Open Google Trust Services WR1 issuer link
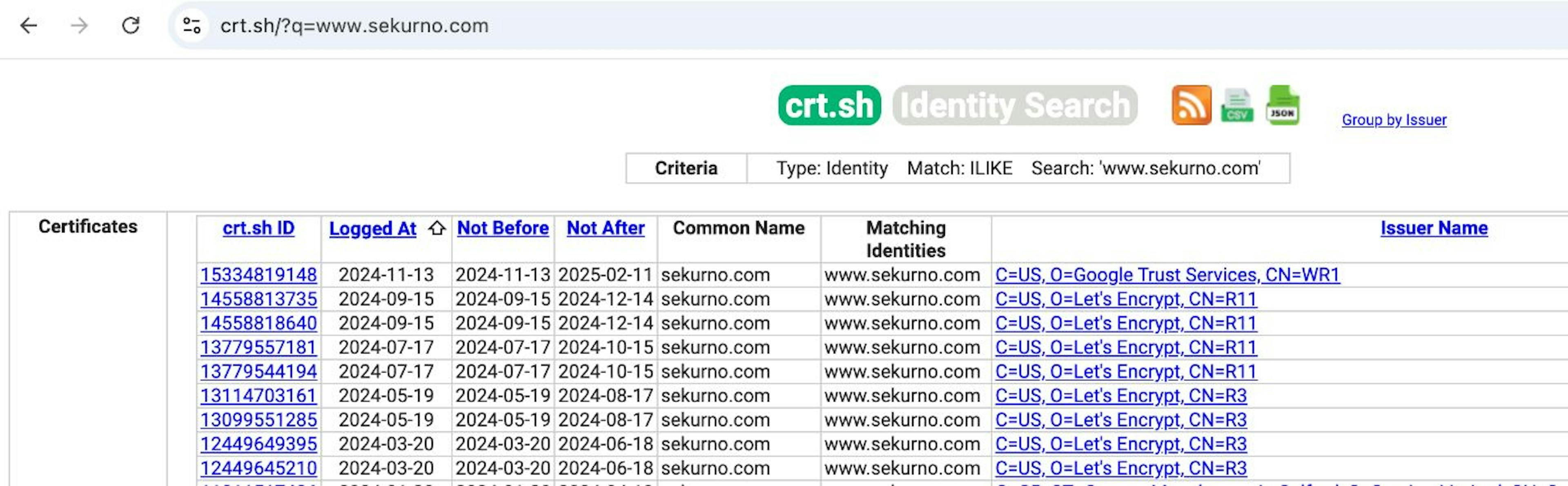Screen dimensions: 1568x486 pos(1167,275)
